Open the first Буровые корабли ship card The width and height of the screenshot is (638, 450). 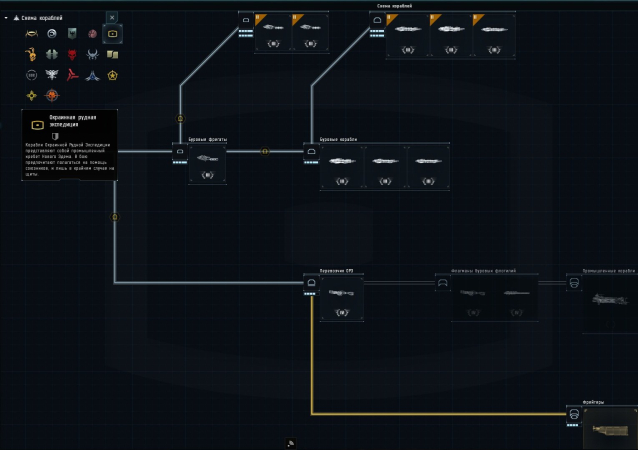(342, 167)
